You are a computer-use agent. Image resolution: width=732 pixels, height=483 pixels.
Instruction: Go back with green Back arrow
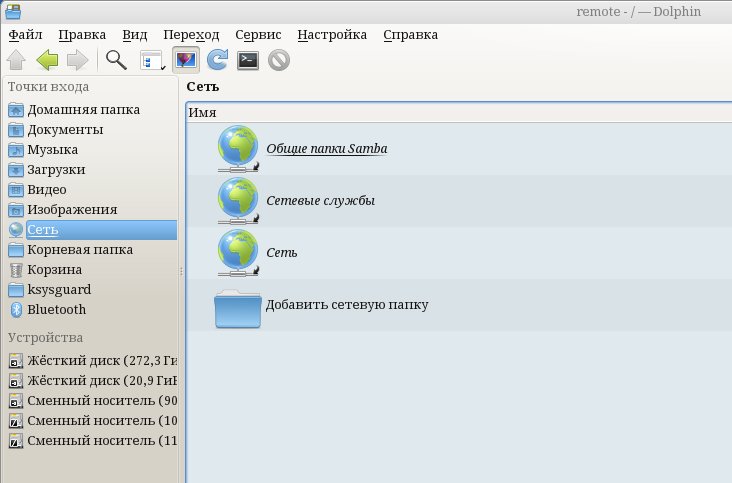(x=47, y=60)
